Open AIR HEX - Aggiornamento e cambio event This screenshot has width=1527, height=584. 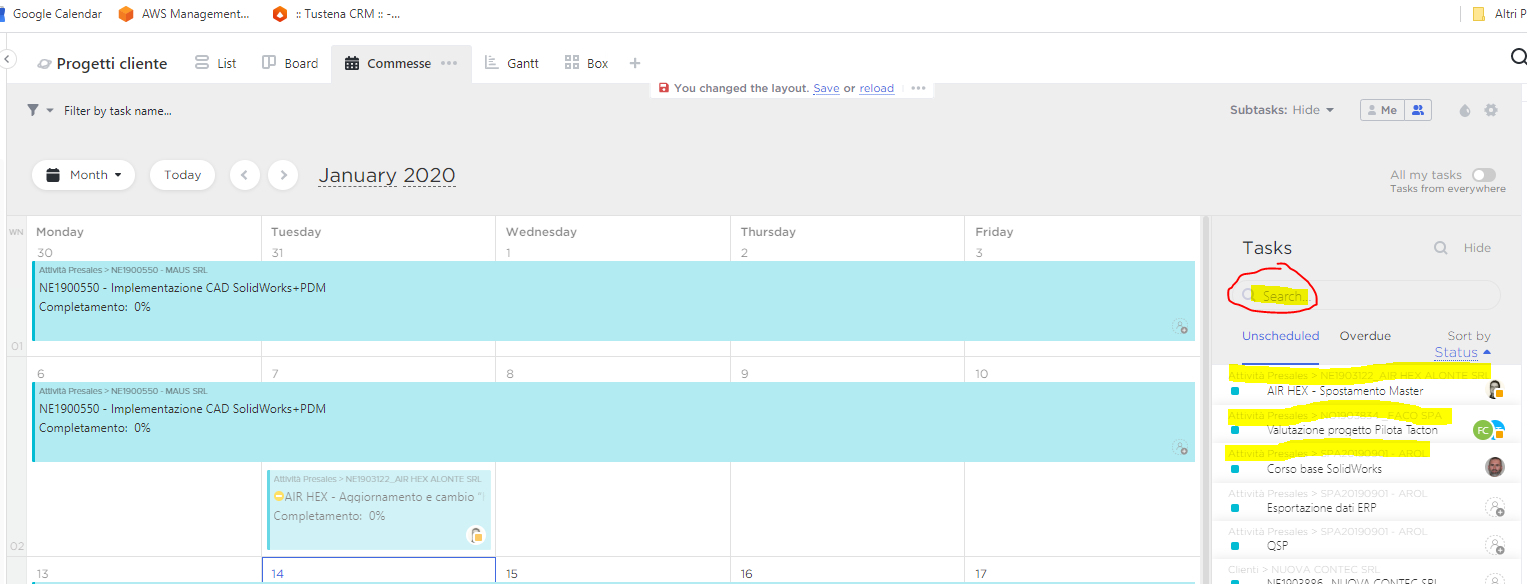[x=379, y=510]
